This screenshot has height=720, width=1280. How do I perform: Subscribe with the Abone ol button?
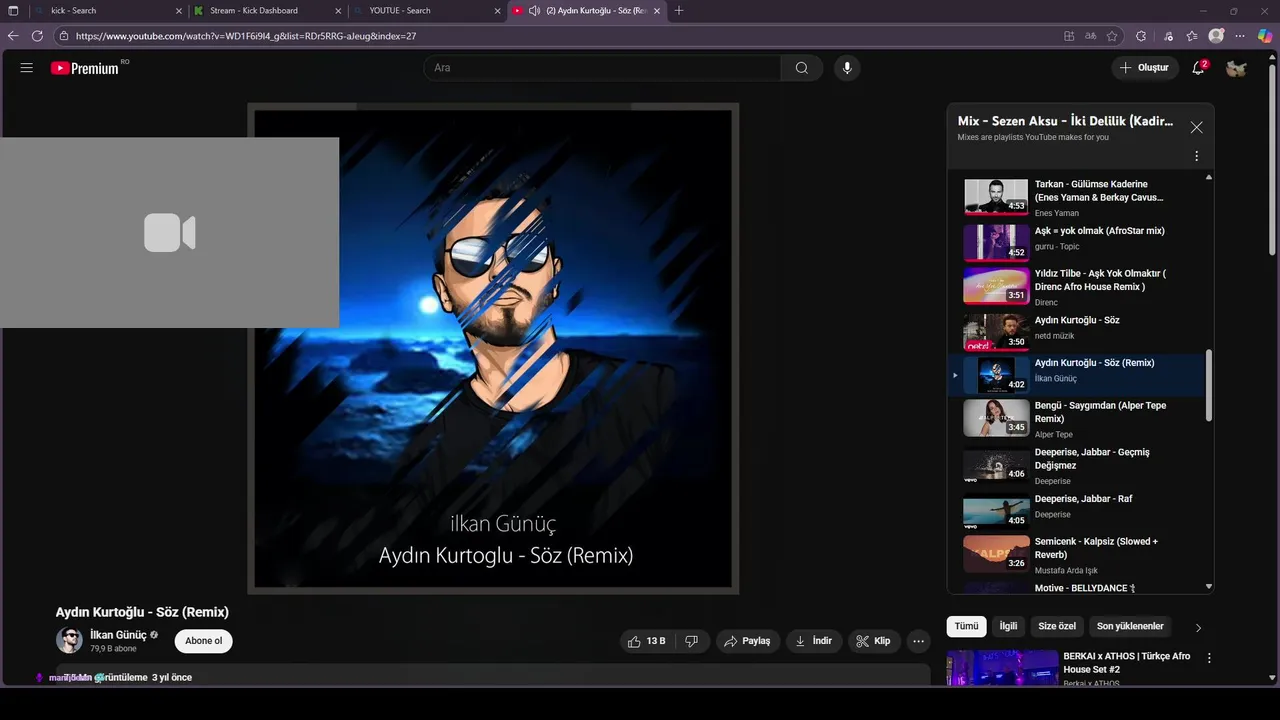pos(203,641)
